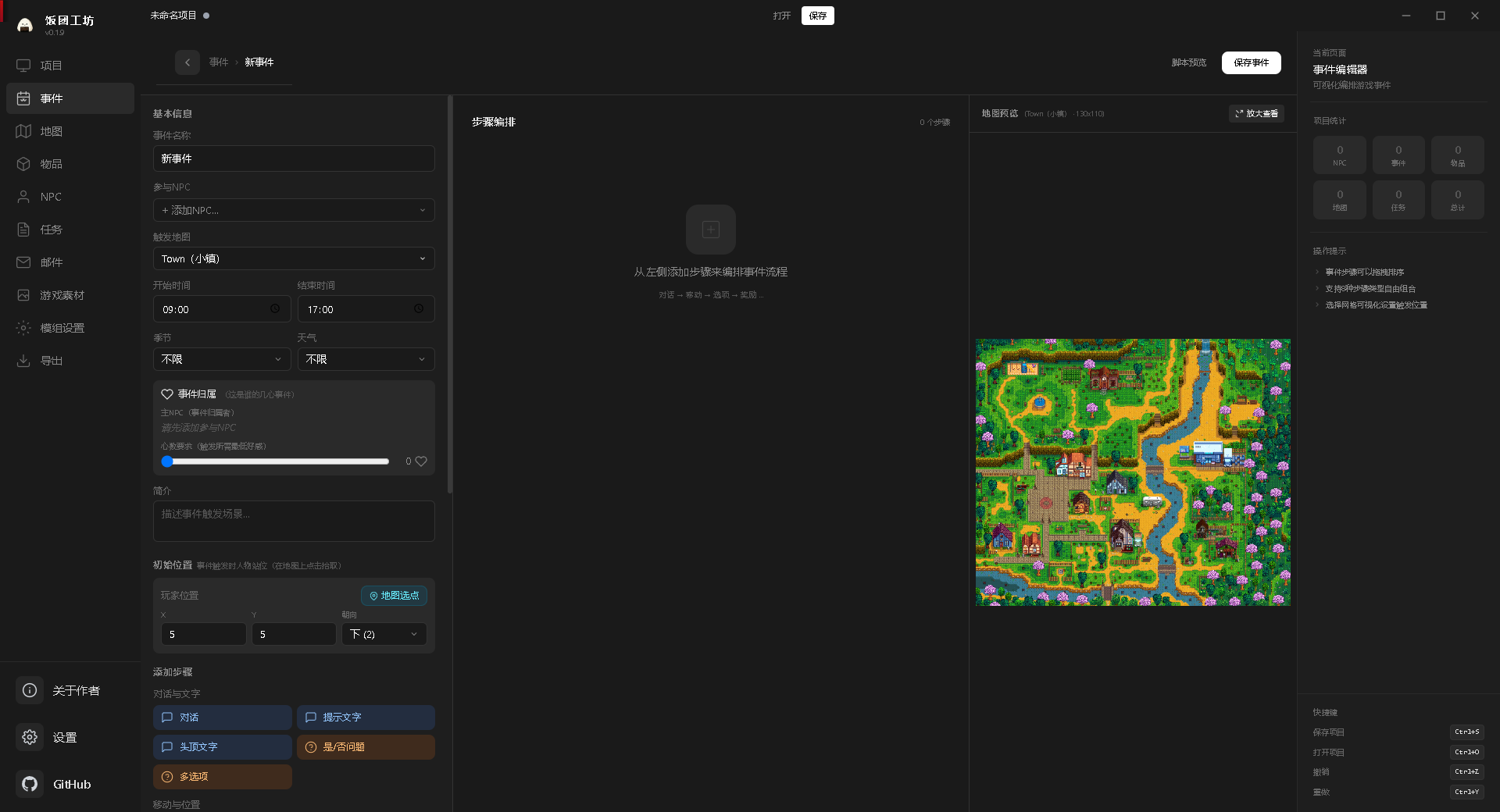Click the 保存事件 button
The image size is (1500, 812).
point(1252,62)
